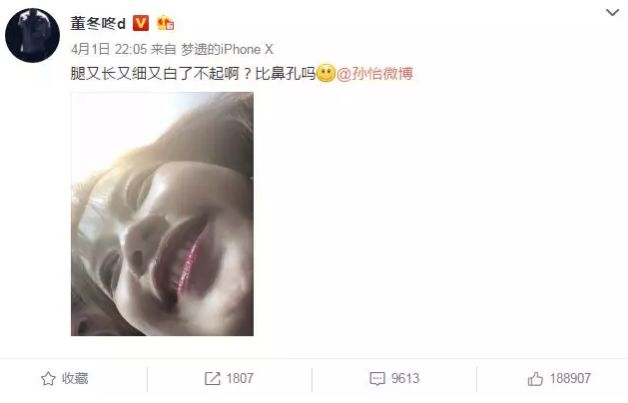The width and height of the screenshot is (628, 403).
Task: Click the comment bubble icon
Action: pyautogui.click(x=377, y=379)
